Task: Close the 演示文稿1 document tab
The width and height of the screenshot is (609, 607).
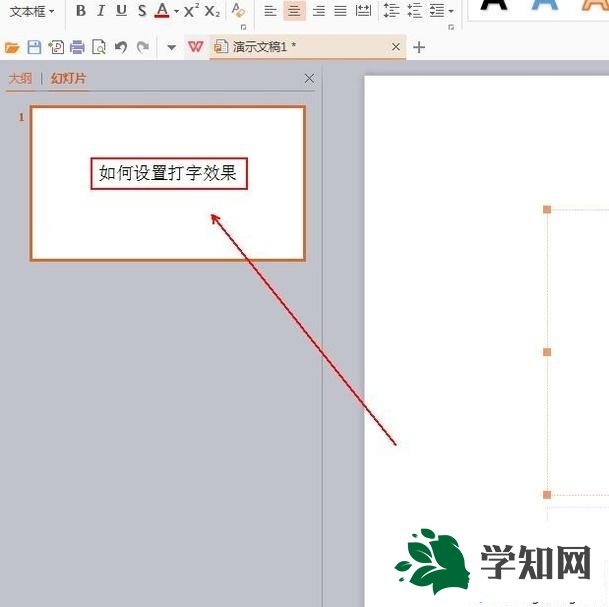Action: [396, 47]
